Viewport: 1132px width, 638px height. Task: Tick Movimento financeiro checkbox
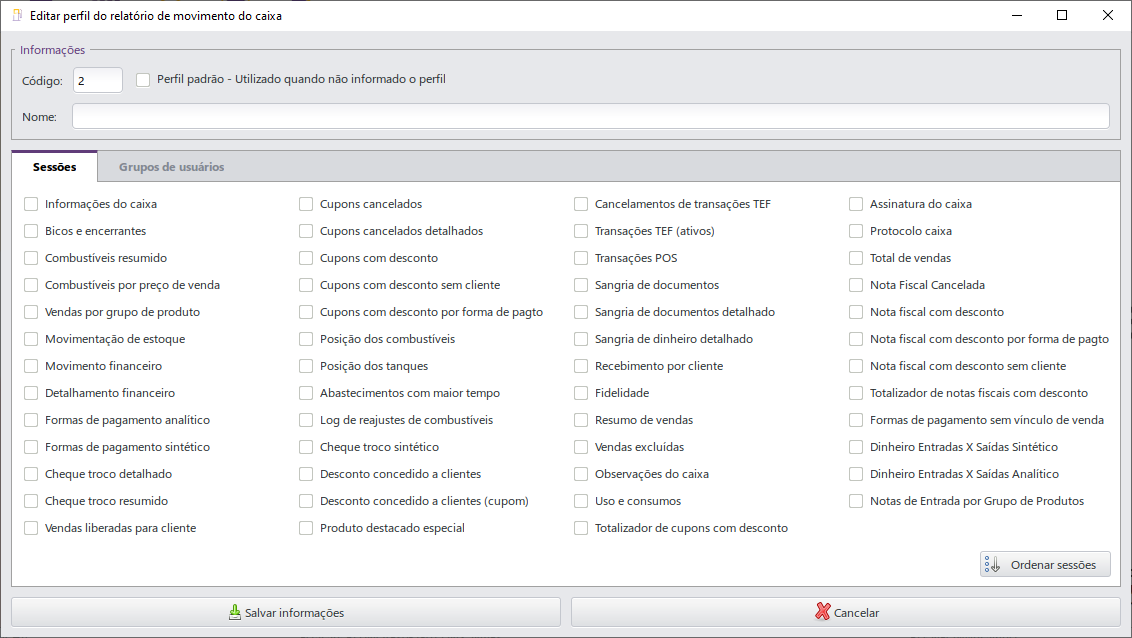[31, 366]
